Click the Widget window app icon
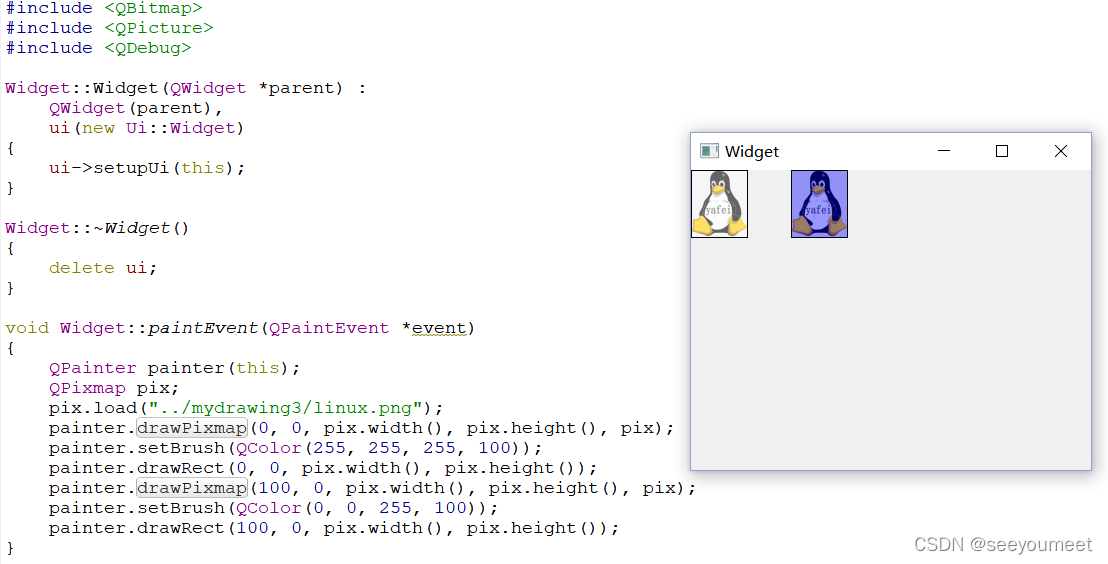 709,151
